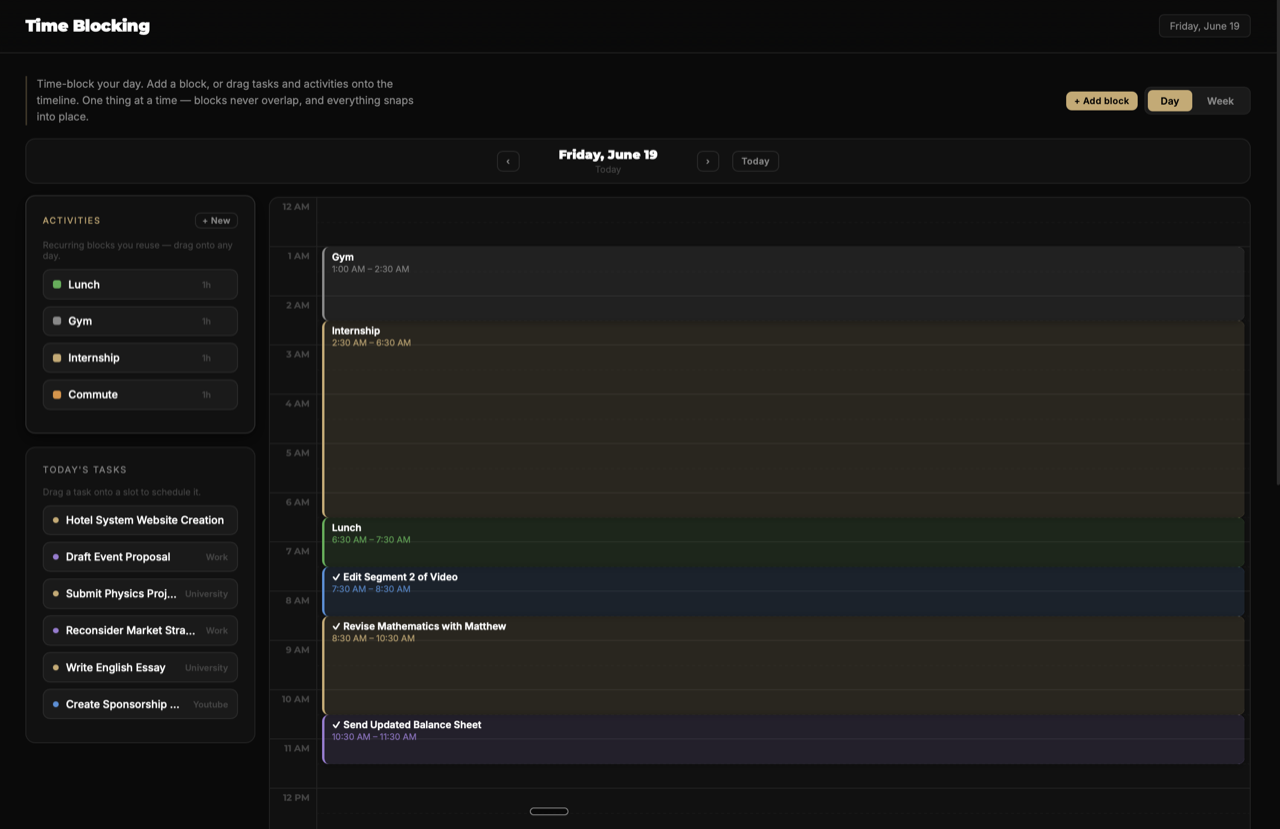Go to the previous day arrow

coord(508,161)
